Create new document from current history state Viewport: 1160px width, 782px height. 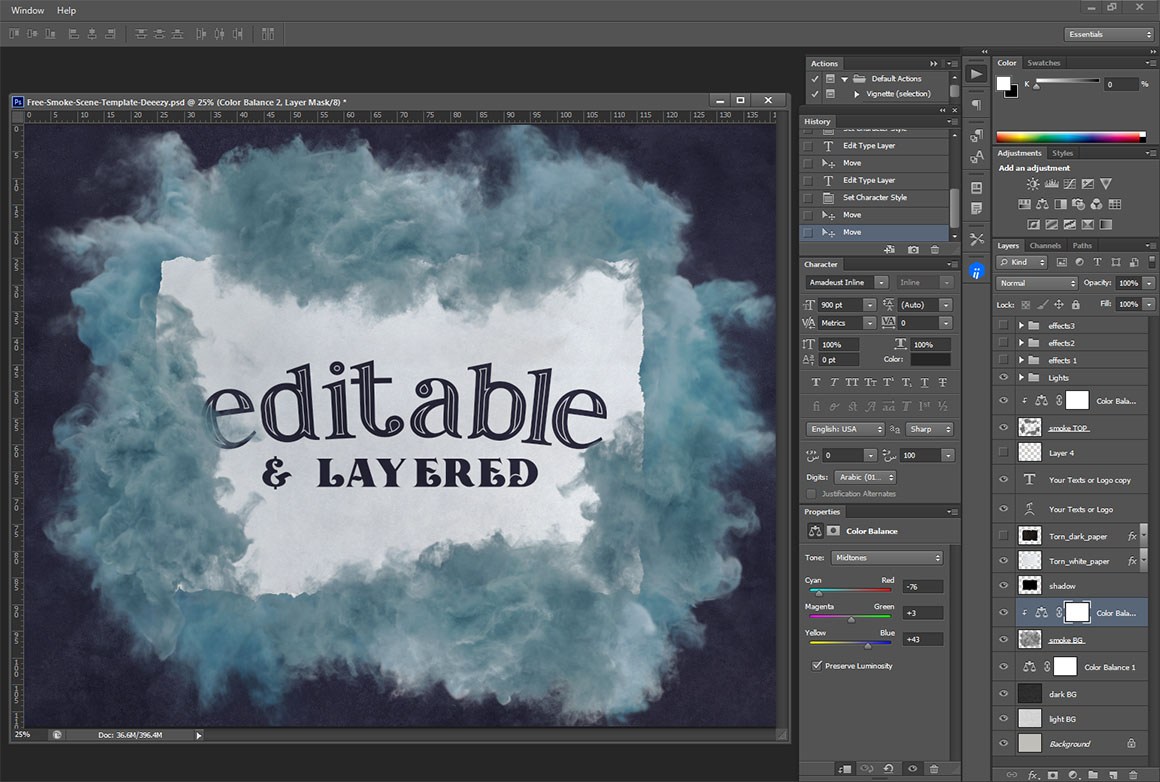[x=889, y=250]
